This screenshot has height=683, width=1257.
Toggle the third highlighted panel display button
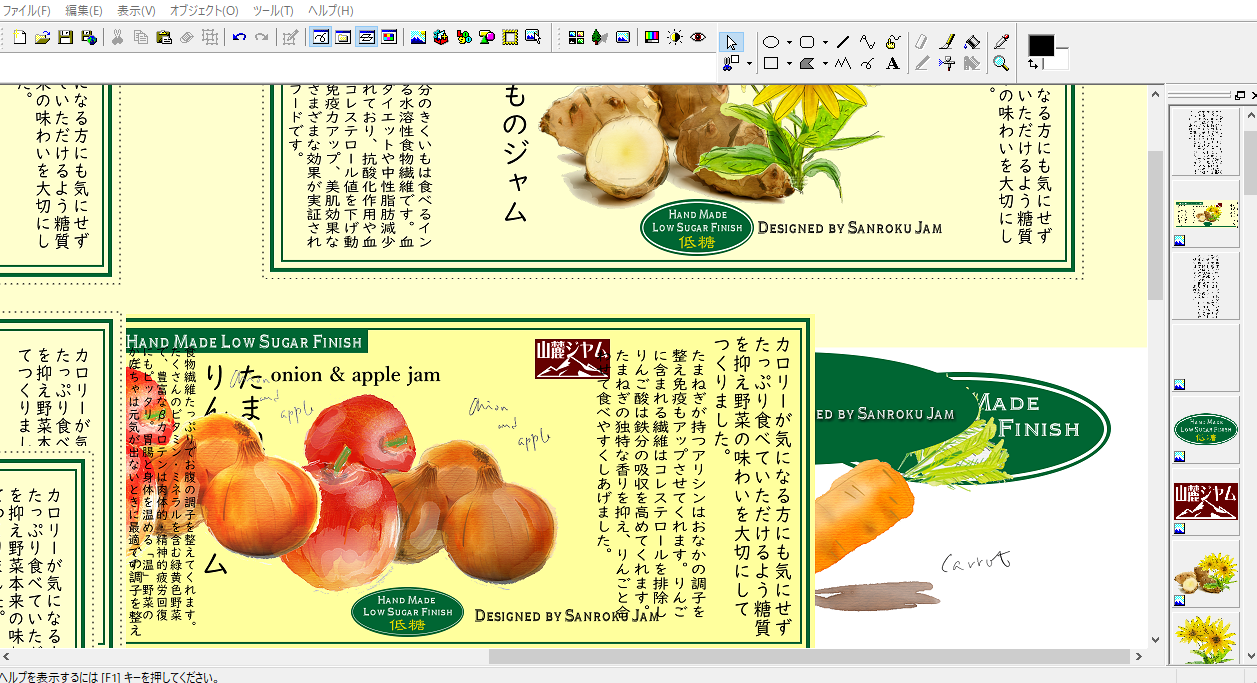366,38
